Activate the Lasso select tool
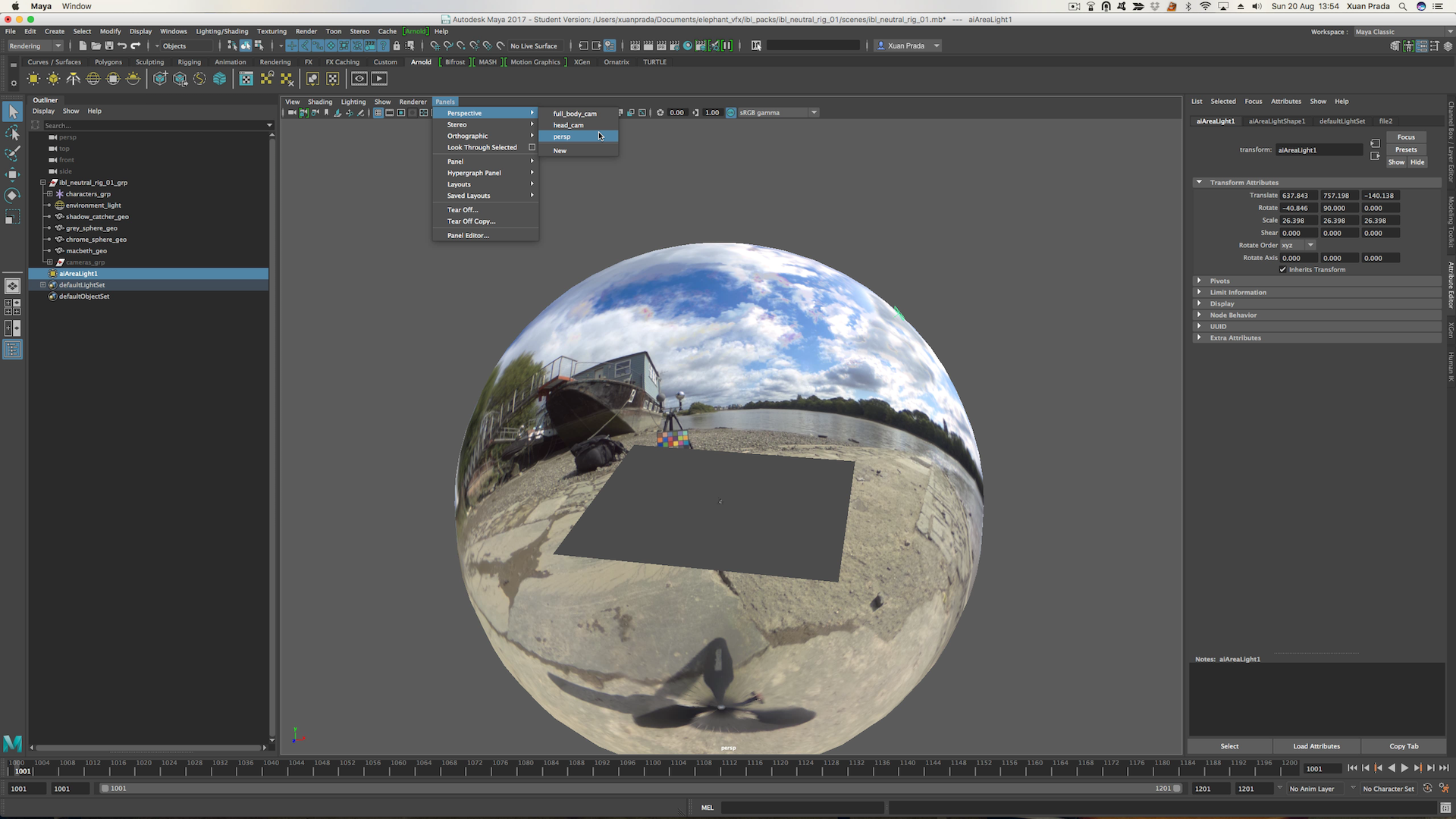Screen dimensions: 1456x819 point(13,133)
